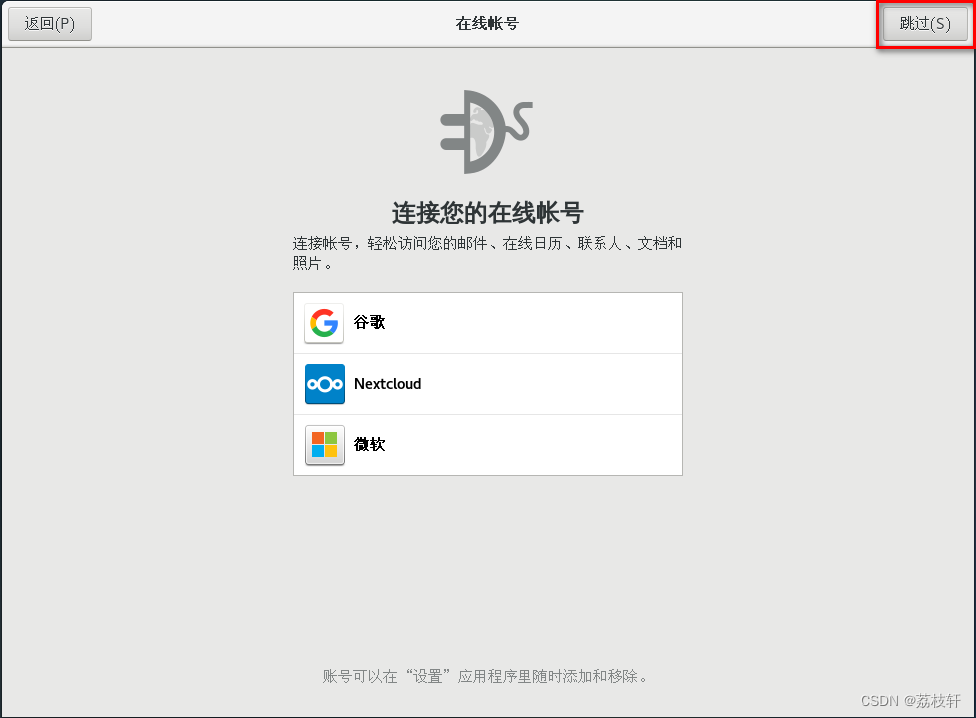The width and height of the screenshot is (976, 718).
Task: Select the Google logo icon
Action: pos(324,323)
